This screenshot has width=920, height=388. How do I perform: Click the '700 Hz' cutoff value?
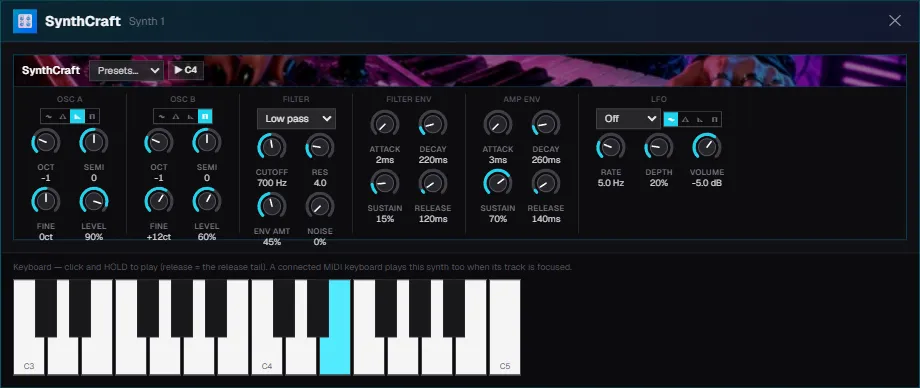(272, 183)
